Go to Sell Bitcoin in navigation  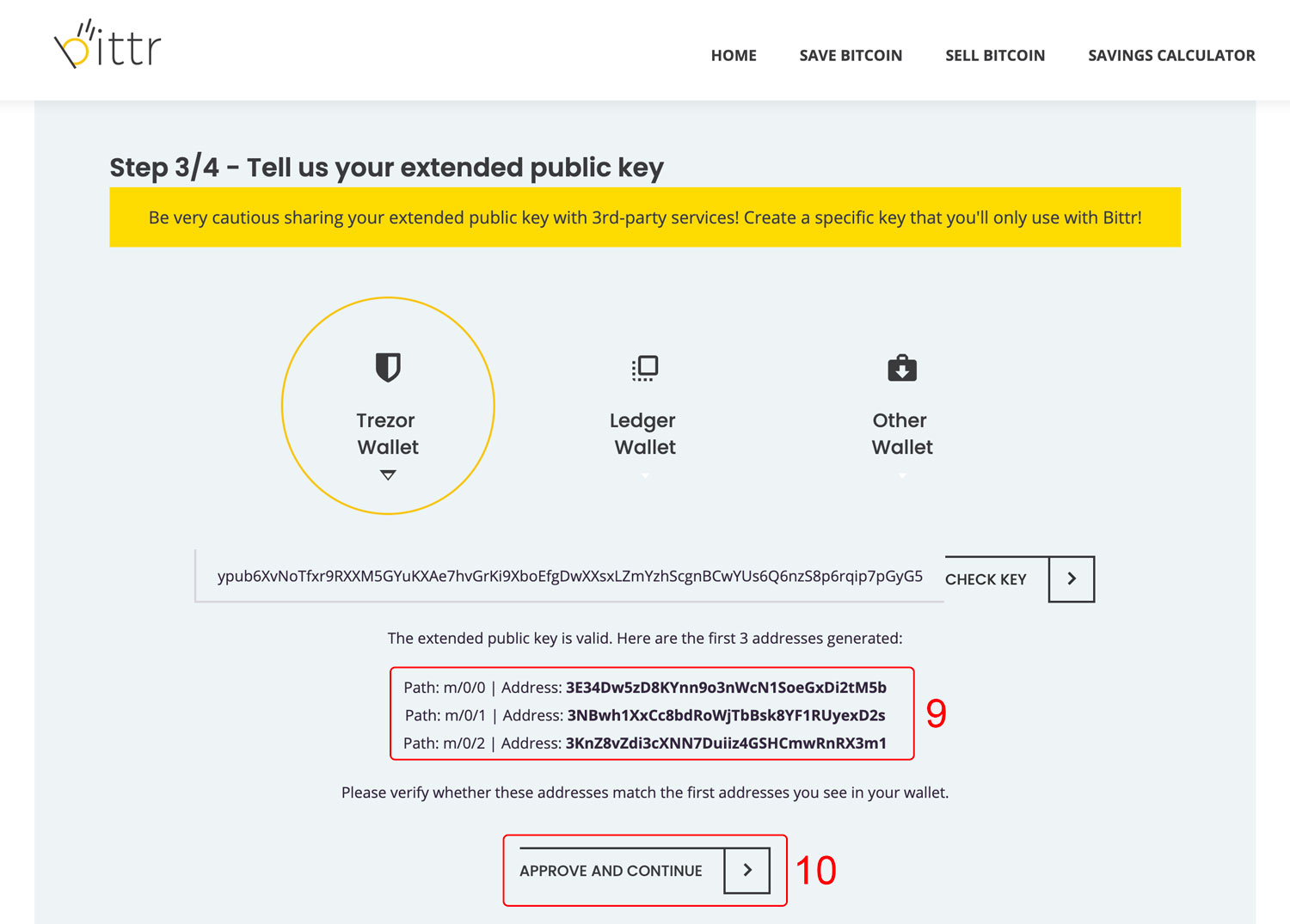pos(995,56)
